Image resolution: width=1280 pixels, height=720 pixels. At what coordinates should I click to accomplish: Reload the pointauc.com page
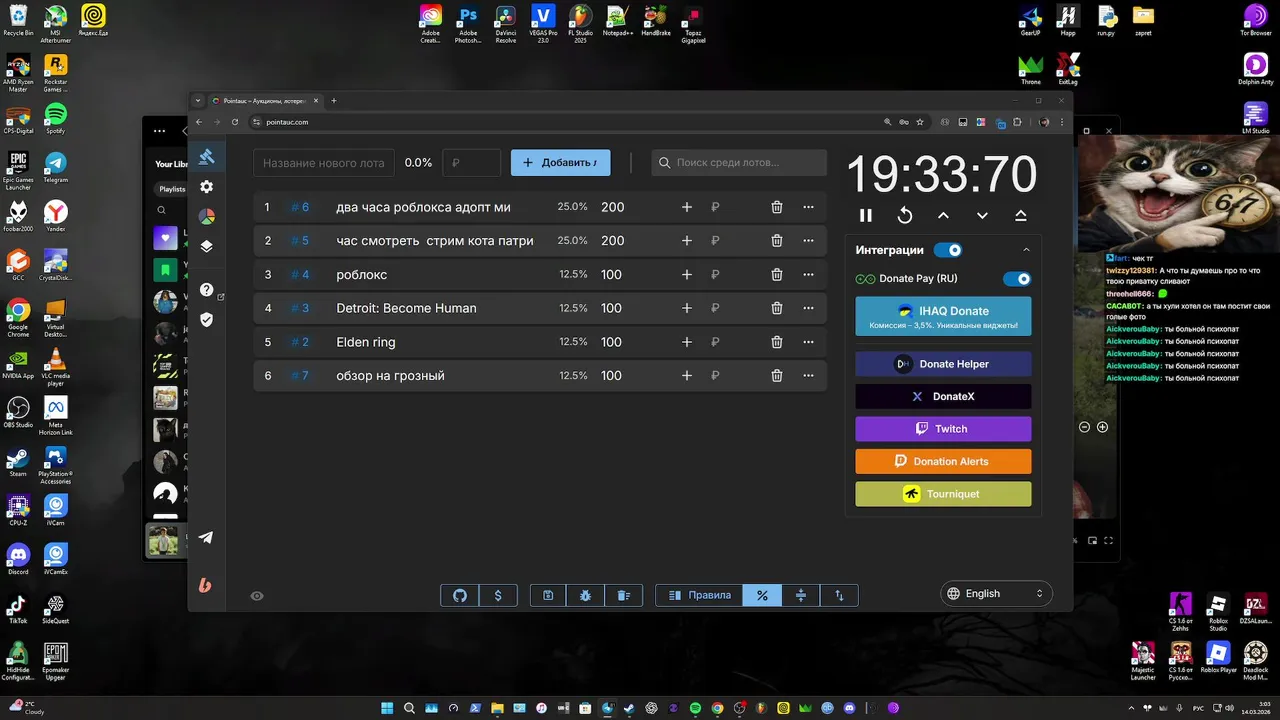click(235, 122)
